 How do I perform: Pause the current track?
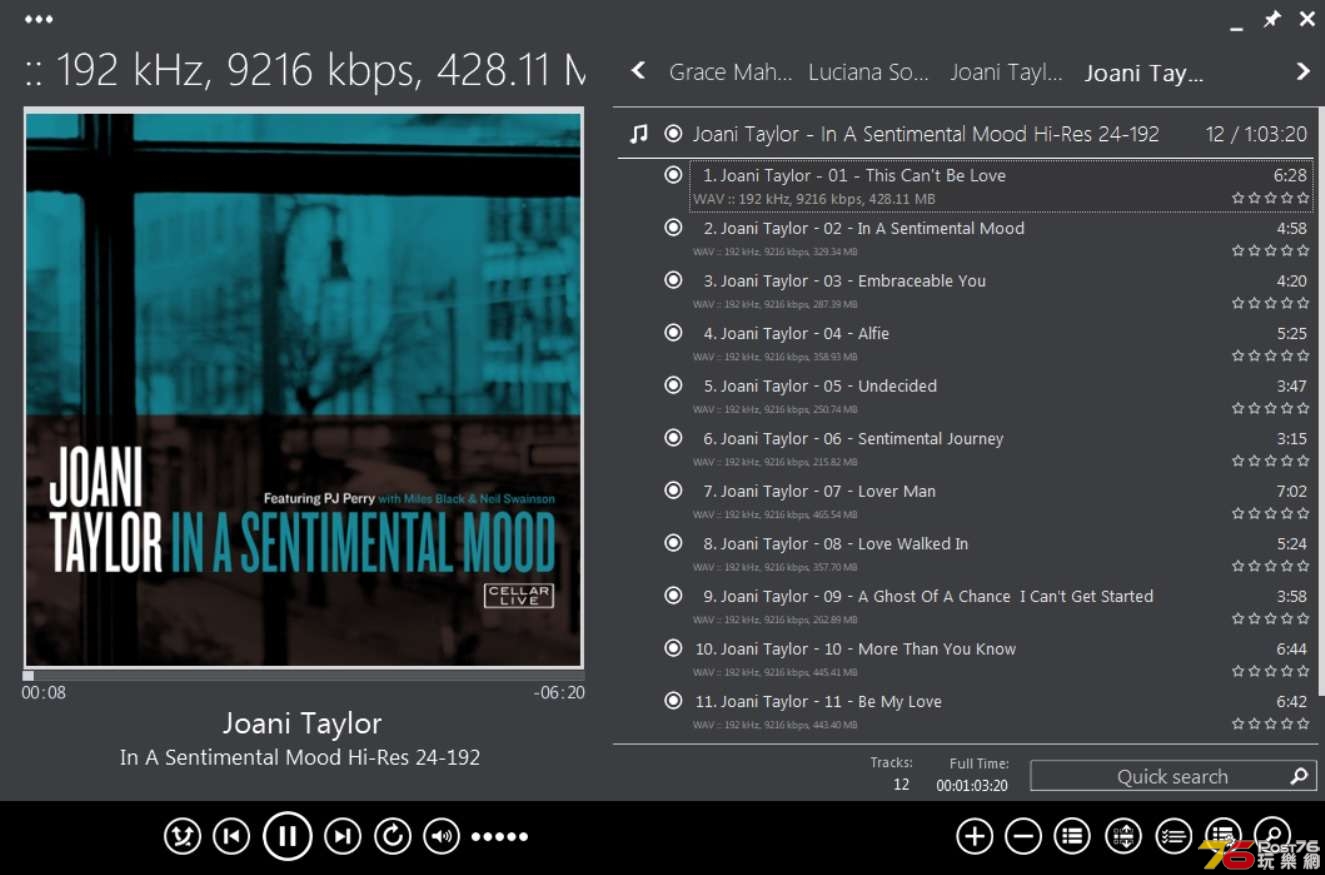pos(288,836)
